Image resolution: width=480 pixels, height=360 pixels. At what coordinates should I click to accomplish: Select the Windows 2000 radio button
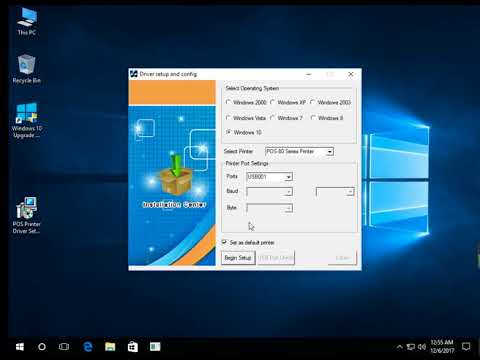228,102
